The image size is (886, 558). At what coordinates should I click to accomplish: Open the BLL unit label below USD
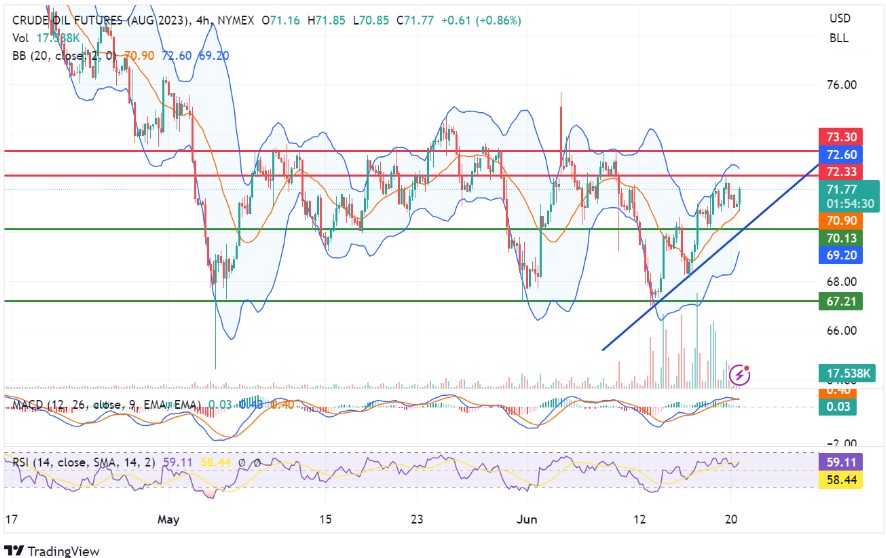[x=840, y=38]
